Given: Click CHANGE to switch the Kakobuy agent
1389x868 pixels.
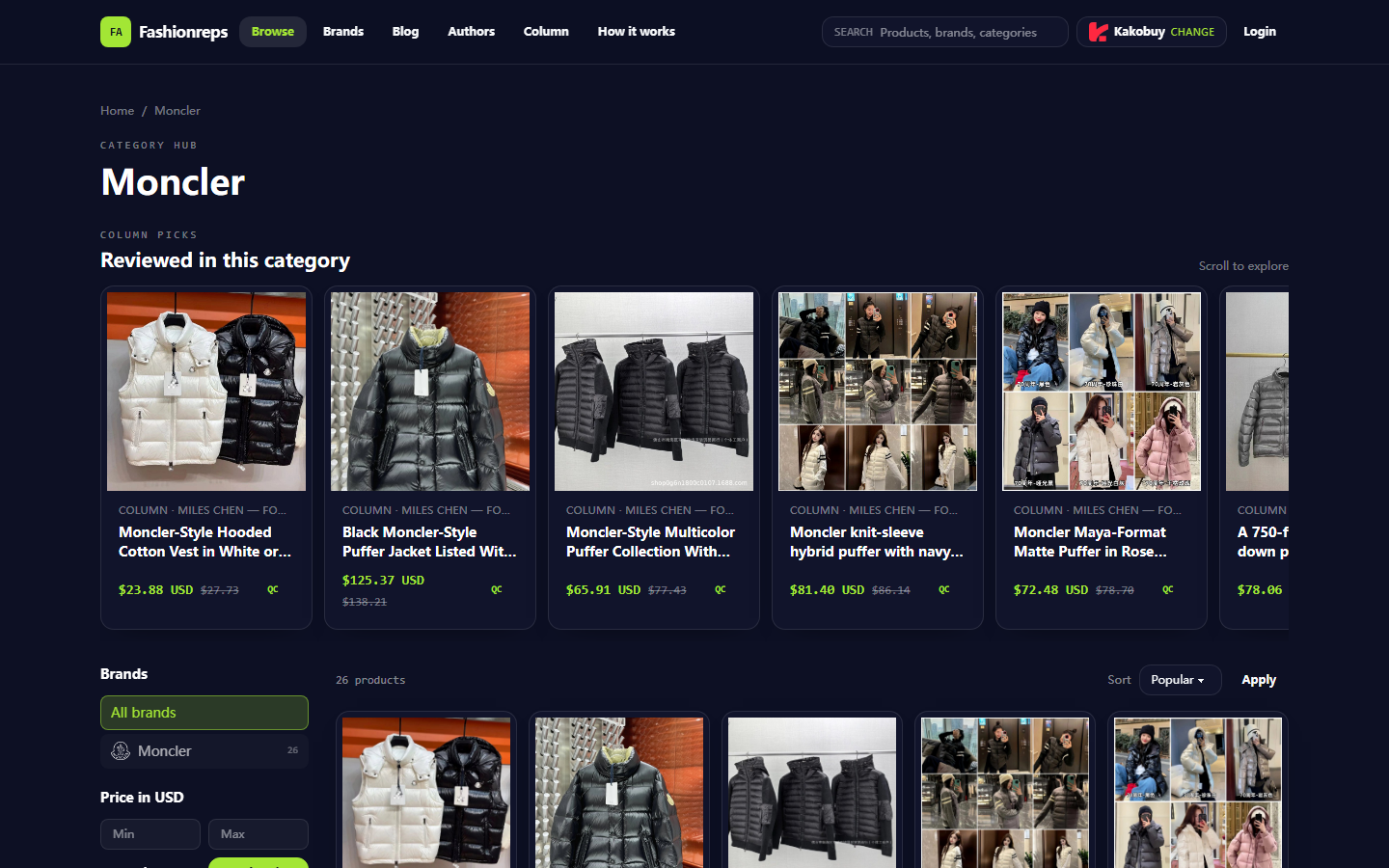Looking at the screenshot, I should 1192,32.
